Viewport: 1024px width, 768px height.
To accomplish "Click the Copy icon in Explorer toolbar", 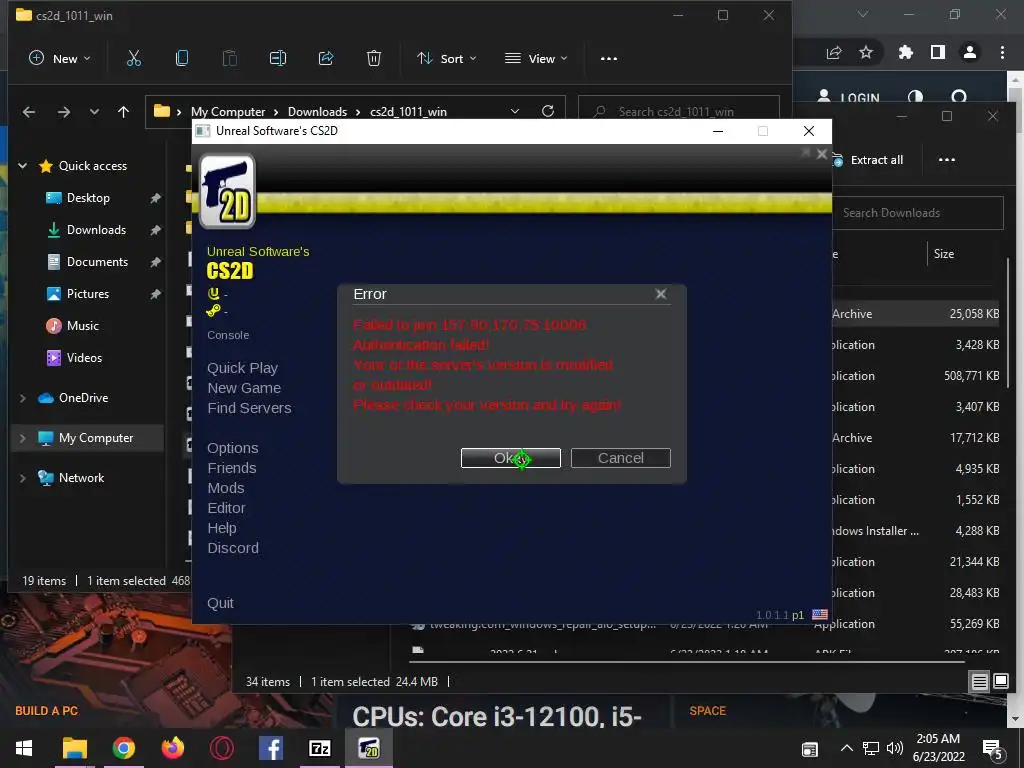I will coord(182,58).
